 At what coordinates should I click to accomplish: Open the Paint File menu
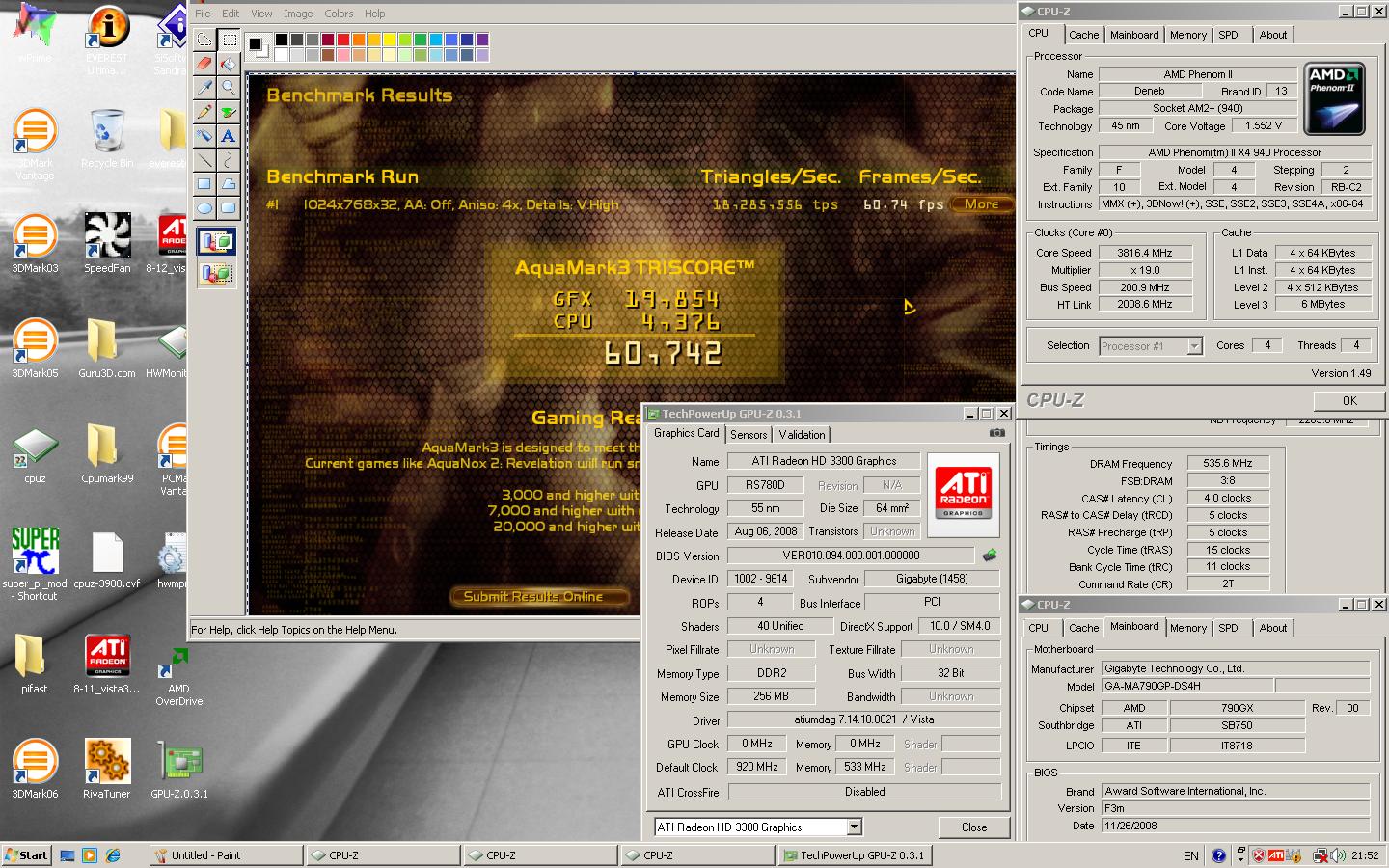203,14
